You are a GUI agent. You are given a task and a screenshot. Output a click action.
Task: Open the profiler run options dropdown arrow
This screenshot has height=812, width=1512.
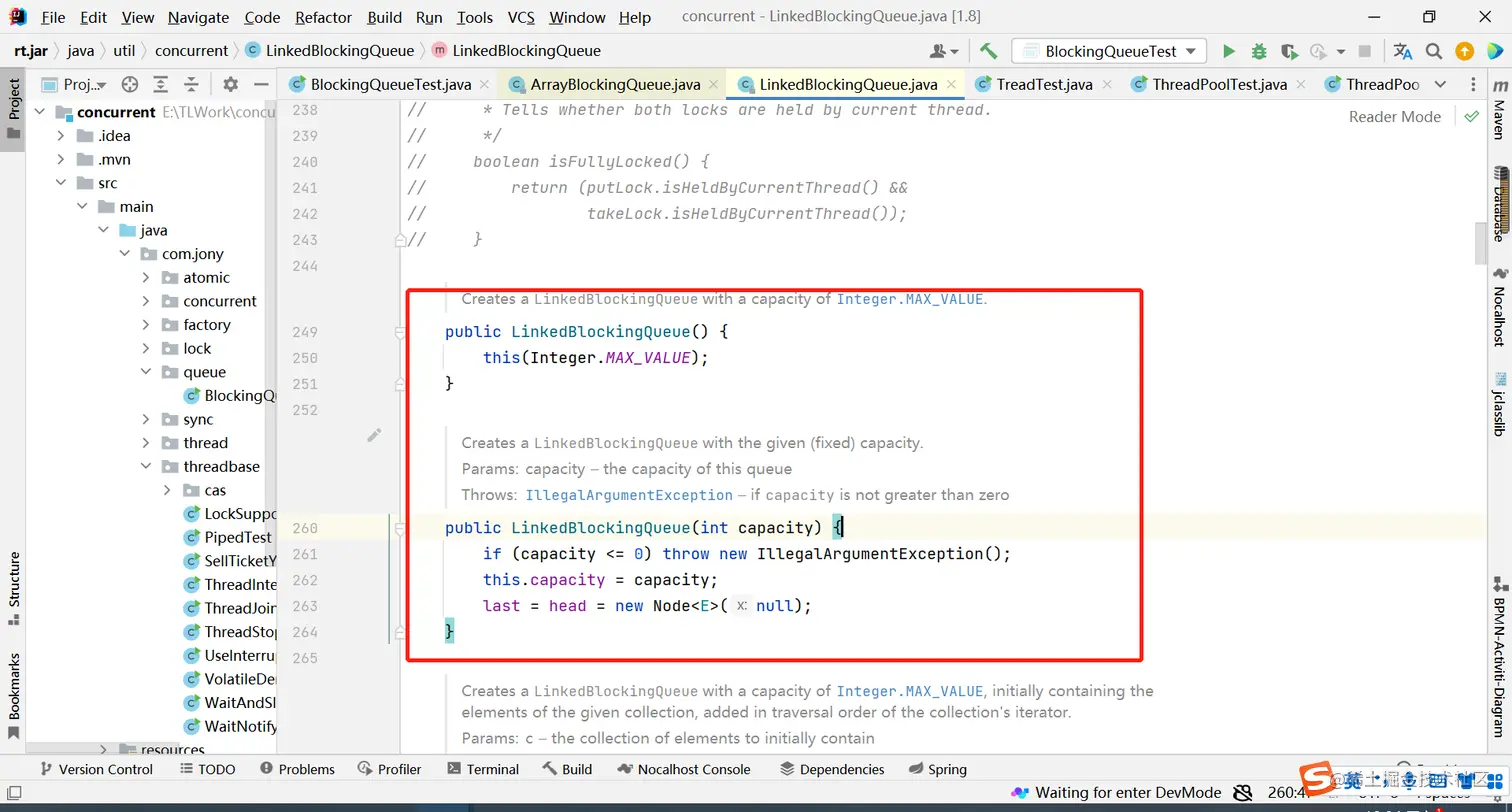[x=1340, y=51]
